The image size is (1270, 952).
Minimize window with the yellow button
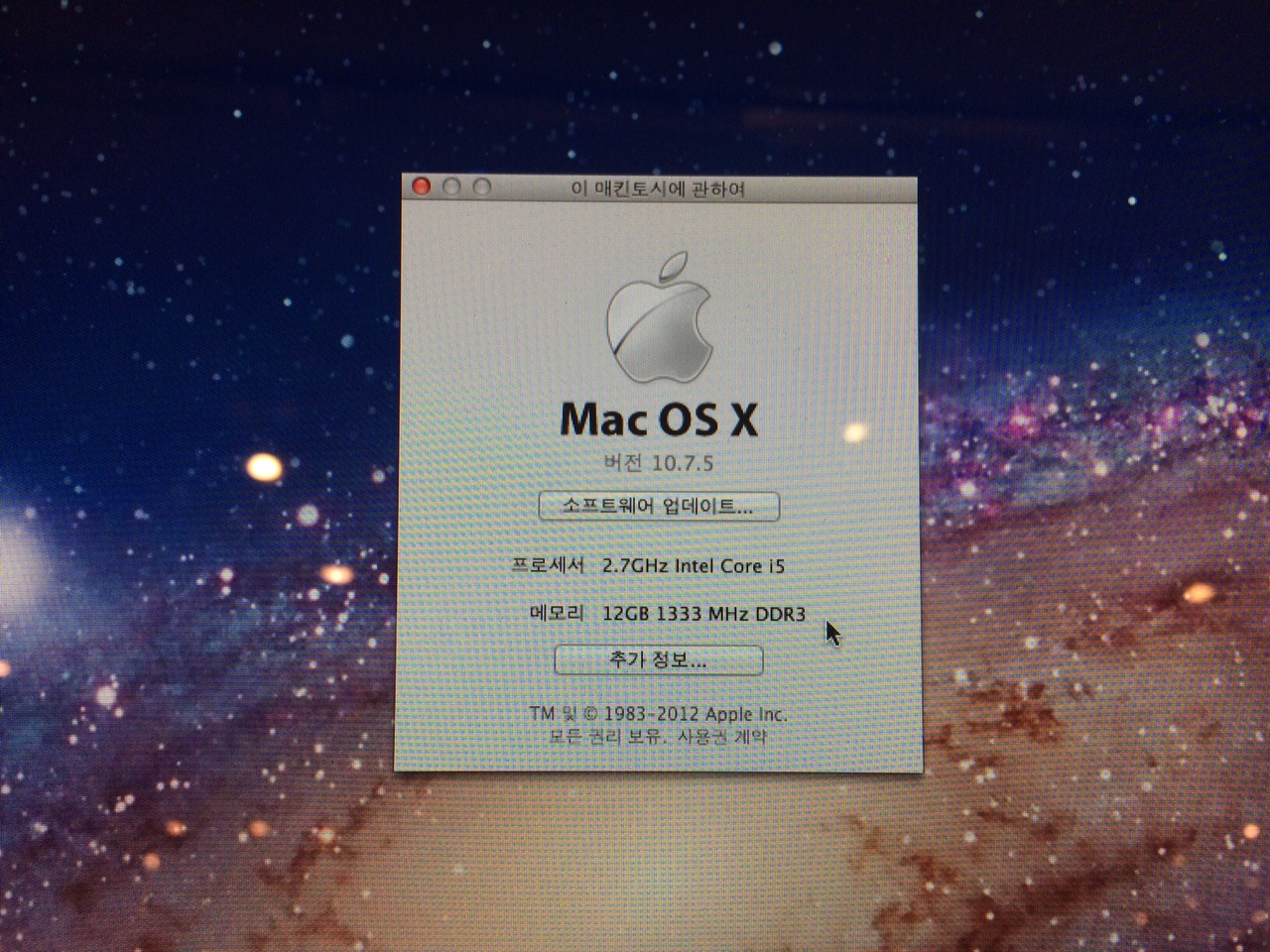tap(451, 186)
